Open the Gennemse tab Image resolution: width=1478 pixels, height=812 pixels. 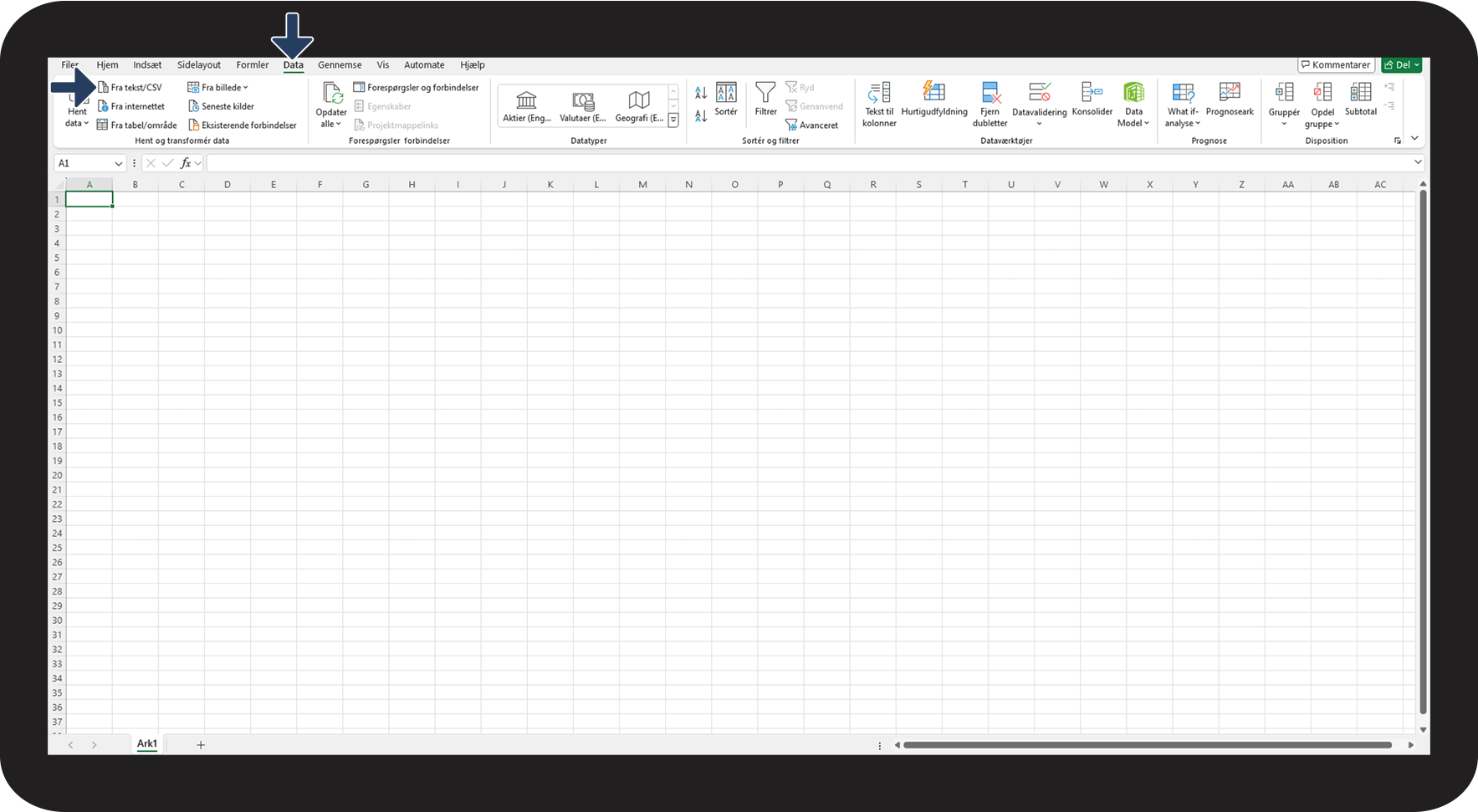pyautogui.click(x=340, y=65)
